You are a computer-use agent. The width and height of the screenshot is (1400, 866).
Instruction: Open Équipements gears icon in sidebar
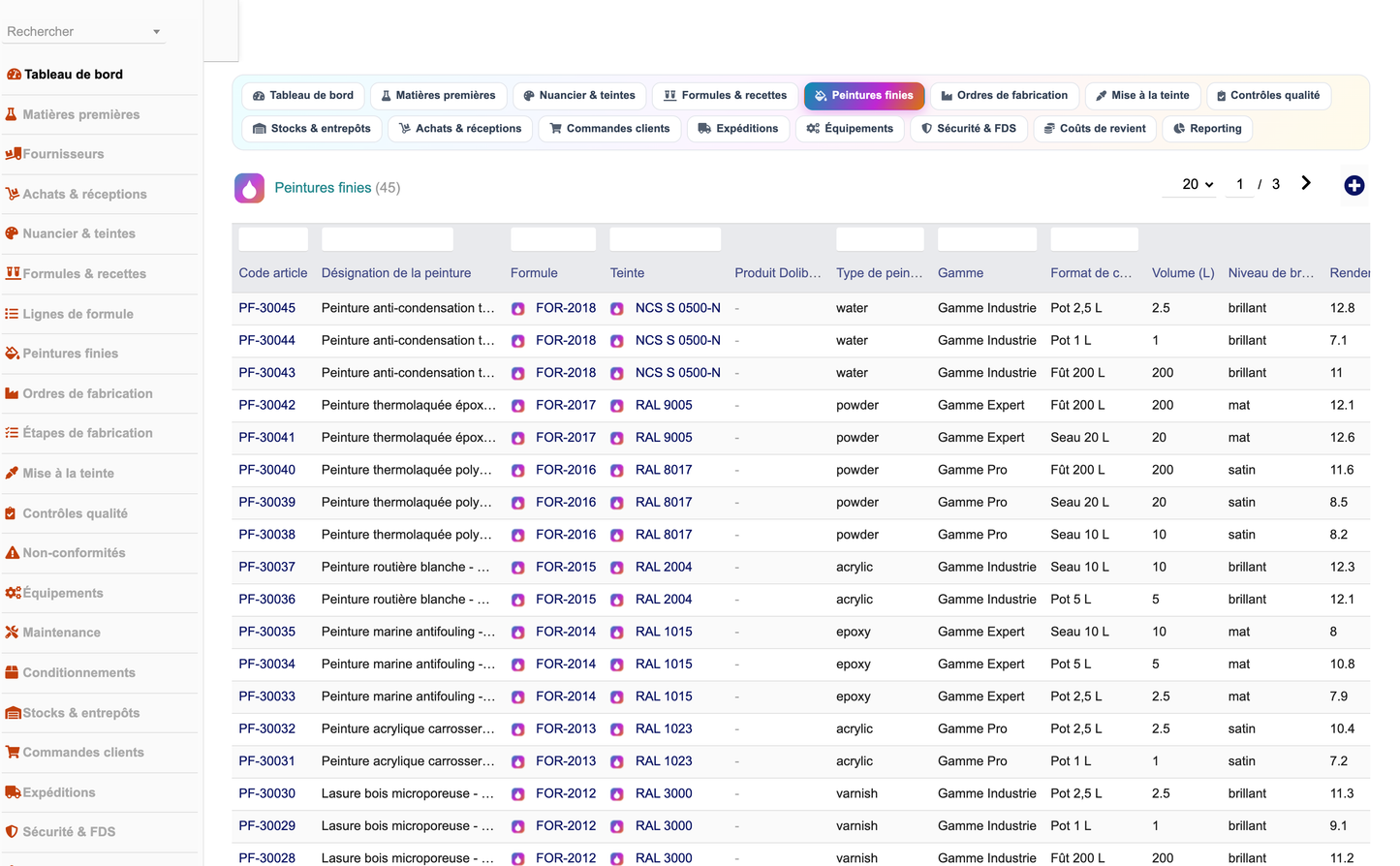tap(13, 593)
